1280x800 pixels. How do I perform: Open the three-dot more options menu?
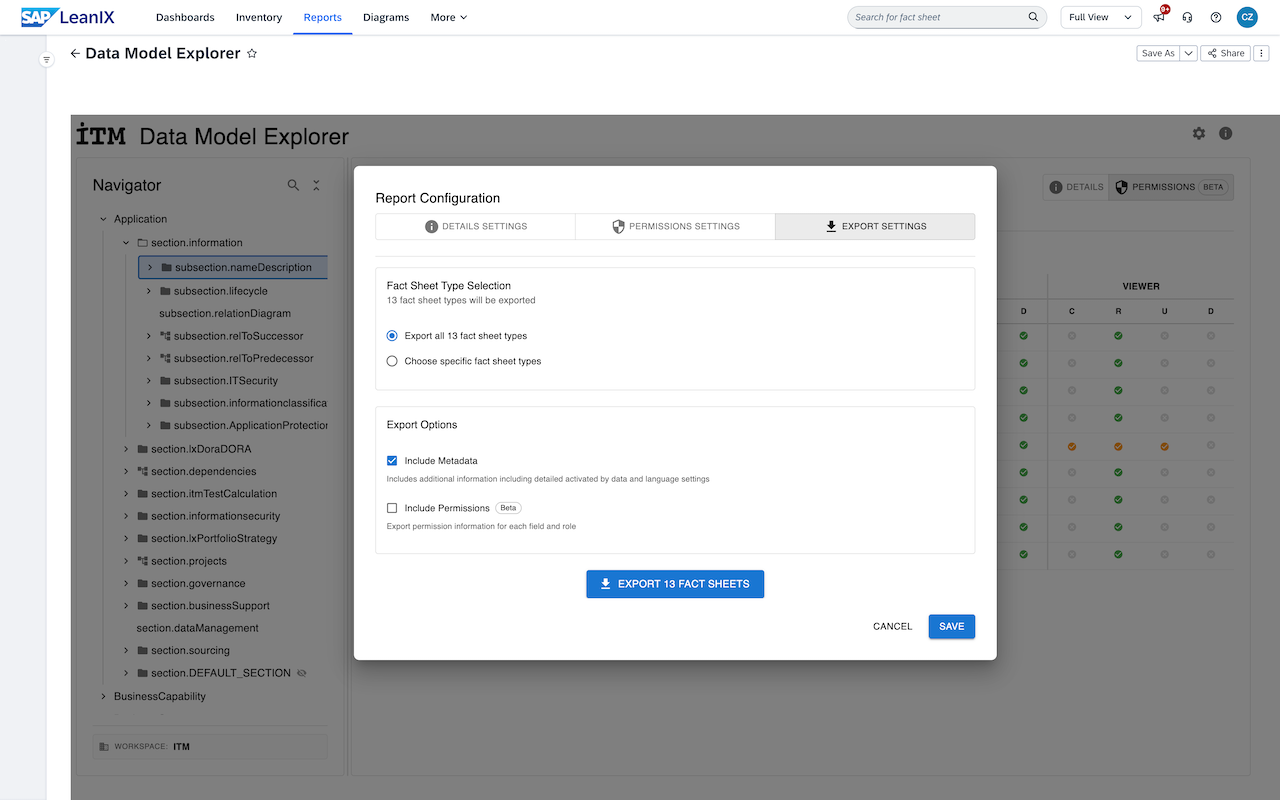pos(1262,53)
